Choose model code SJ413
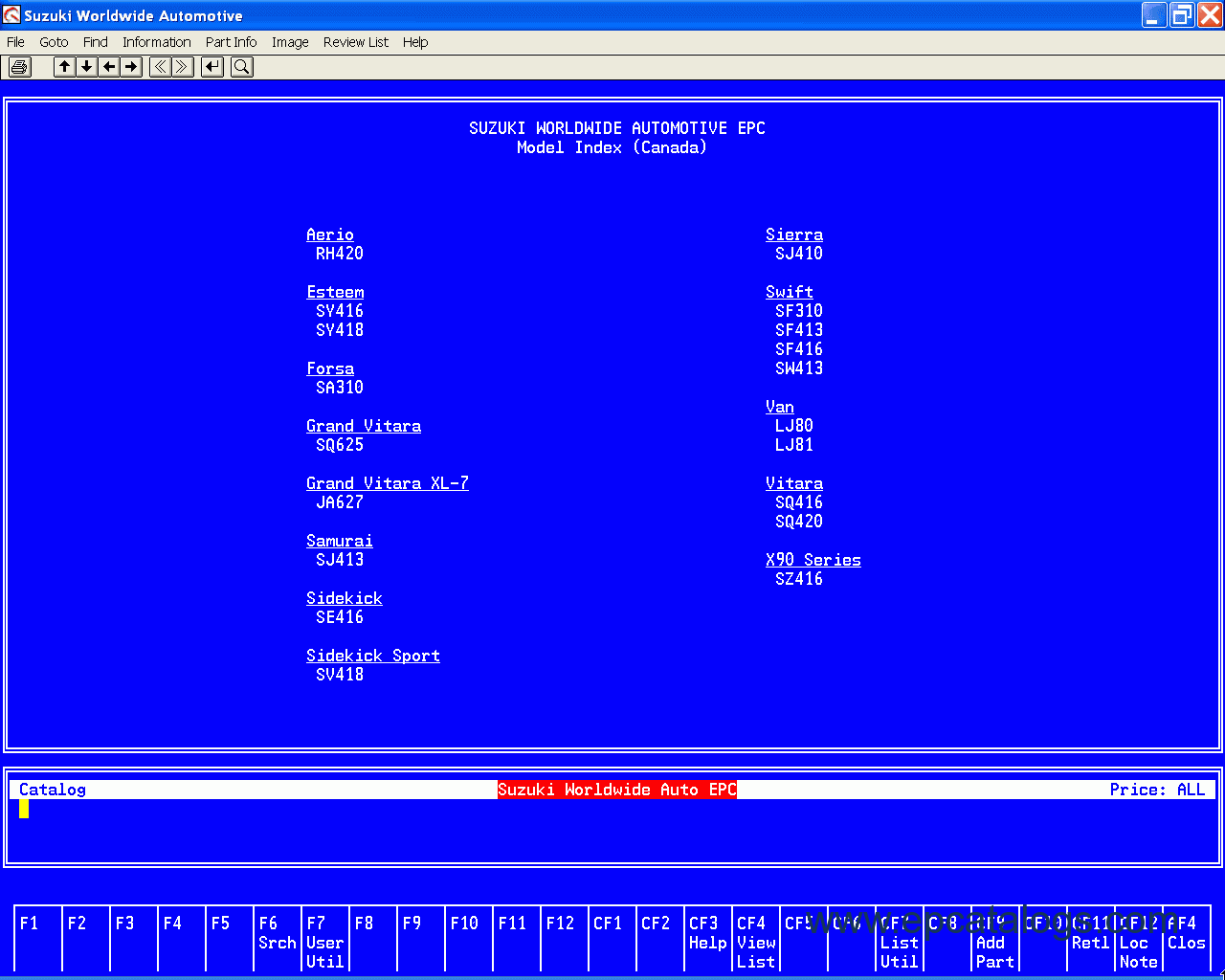The image size is (1225, 980). pos(340,560)
